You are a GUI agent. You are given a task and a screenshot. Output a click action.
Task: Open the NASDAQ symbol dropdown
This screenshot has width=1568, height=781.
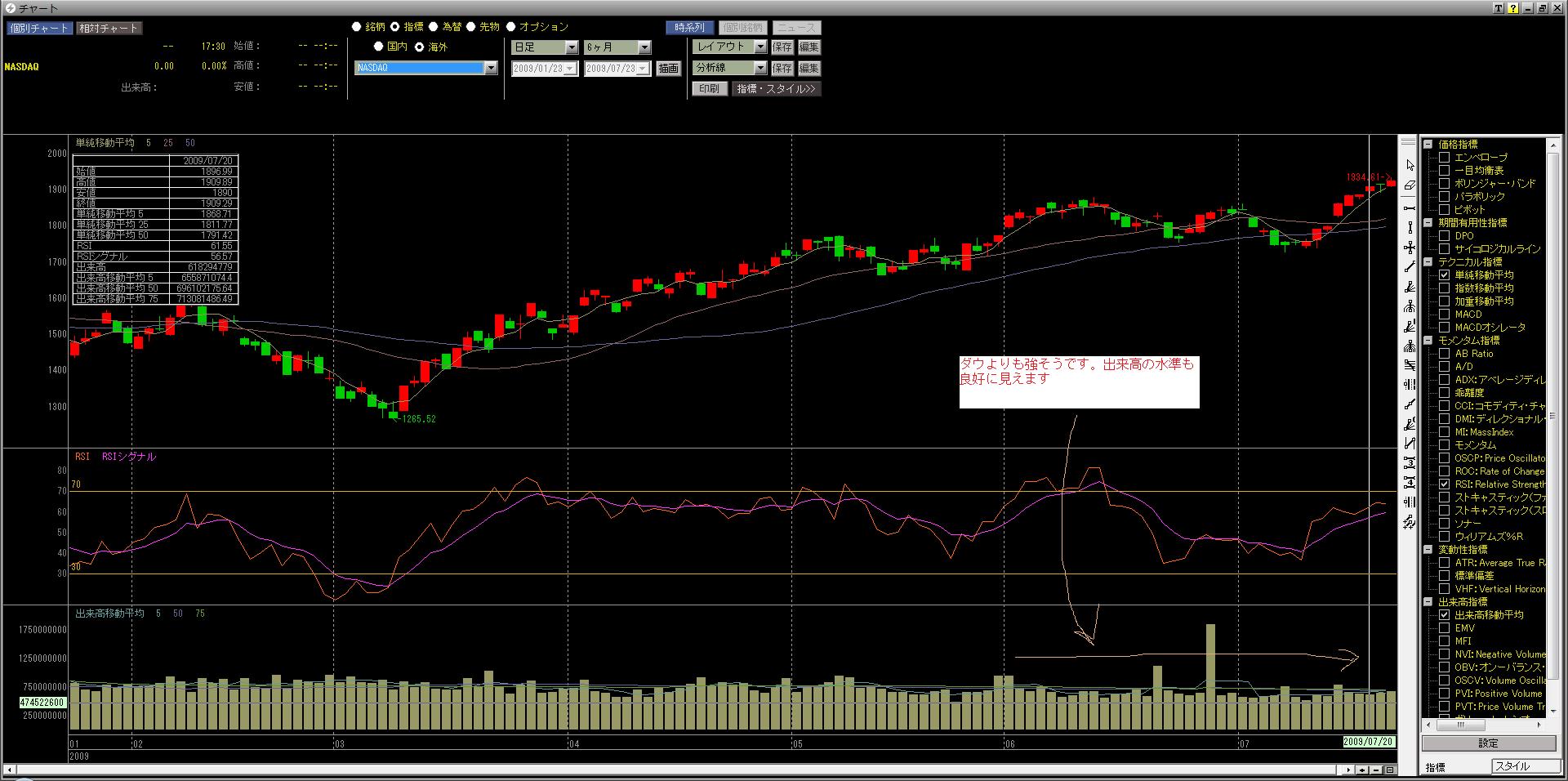(491, 68)
